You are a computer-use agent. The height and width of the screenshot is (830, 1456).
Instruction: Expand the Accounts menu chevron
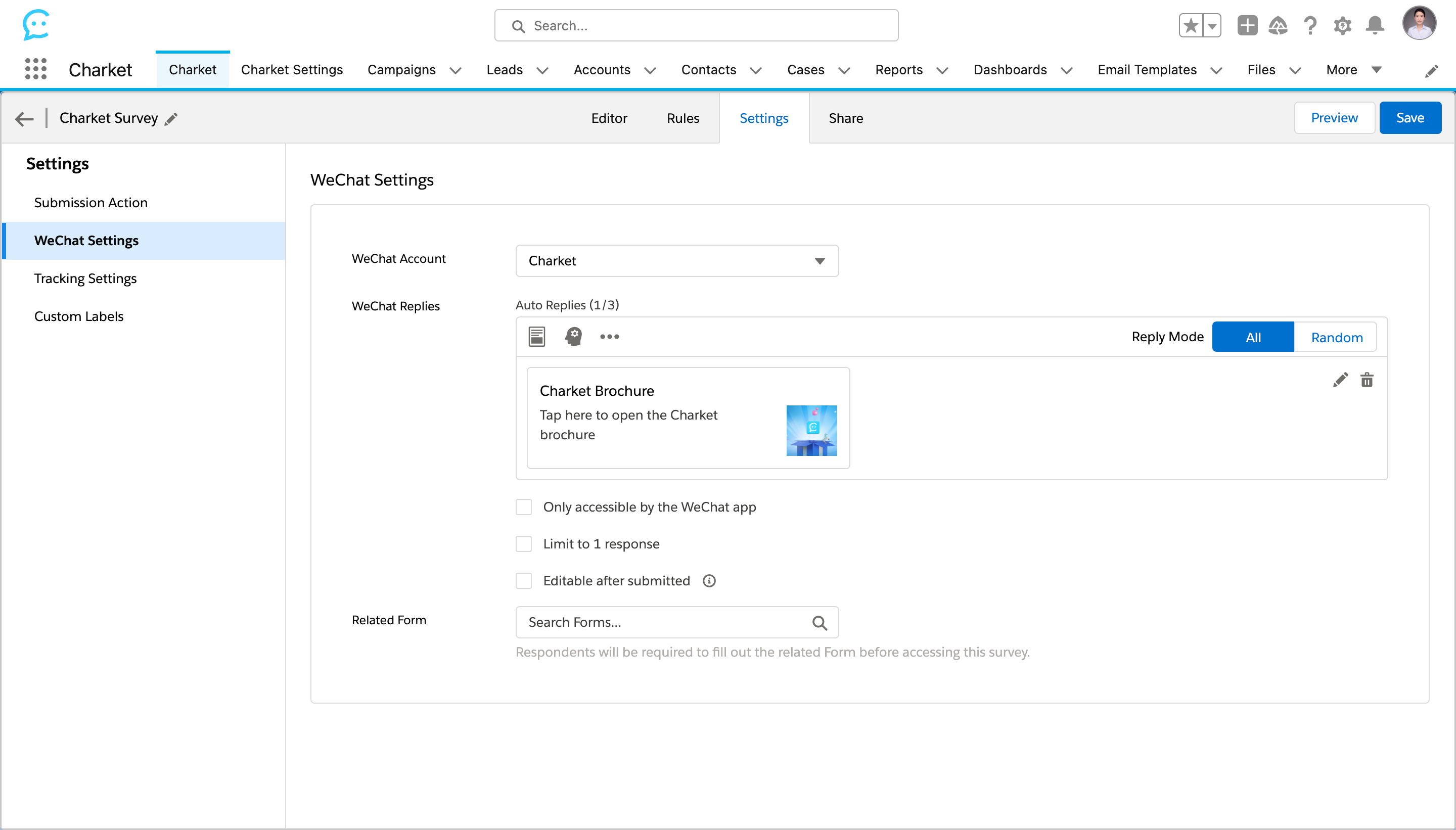(650, 70)
